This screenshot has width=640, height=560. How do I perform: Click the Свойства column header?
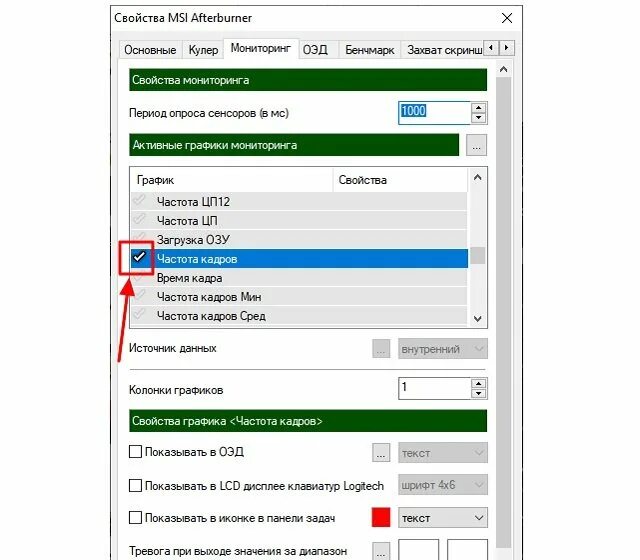point(400,180)
